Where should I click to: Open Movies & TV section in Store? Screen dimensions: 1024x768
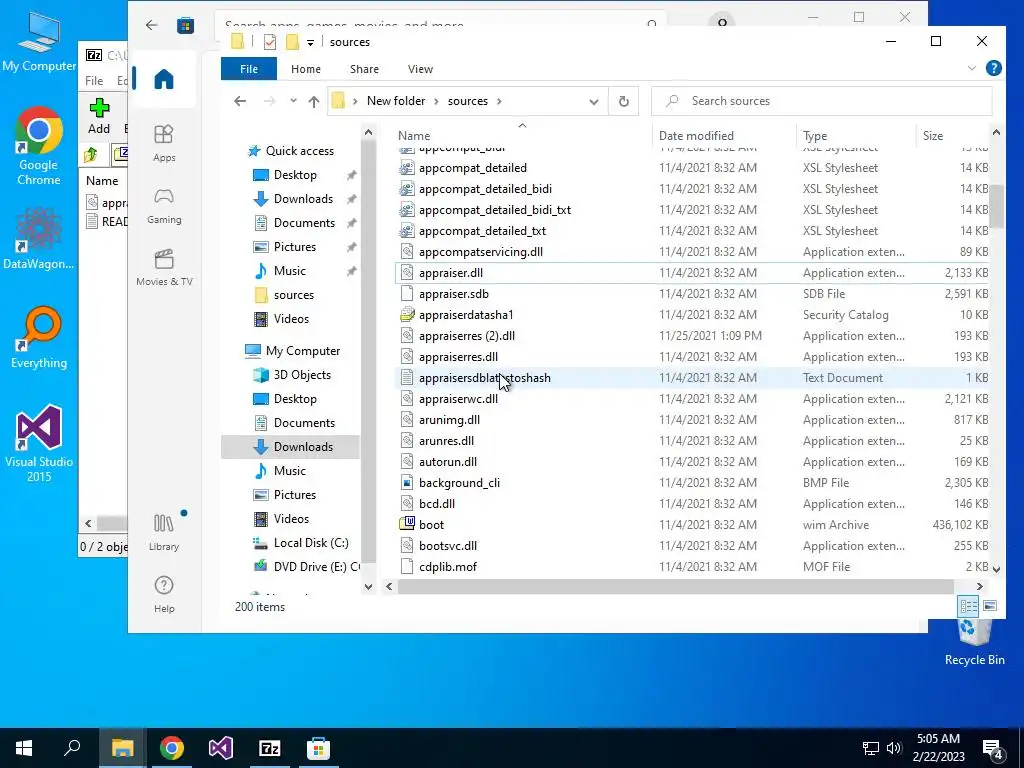click(164, 268)
